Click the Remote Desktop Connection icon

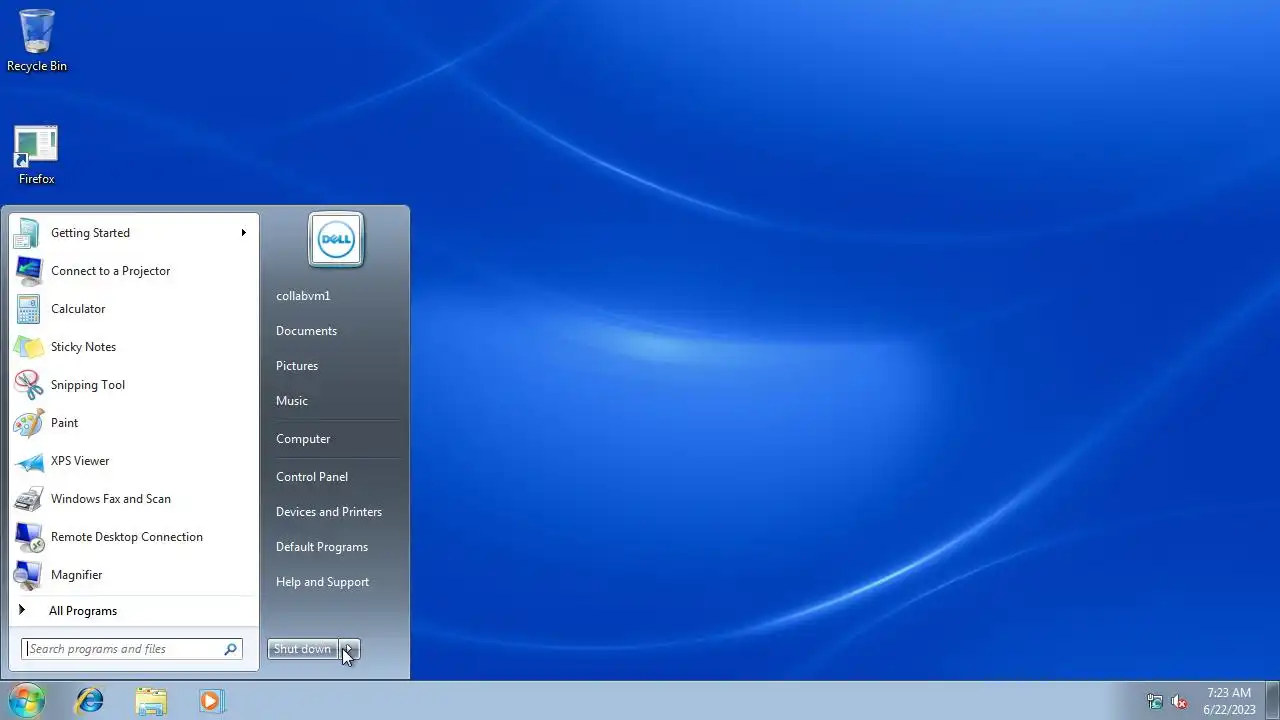point(28,537)
